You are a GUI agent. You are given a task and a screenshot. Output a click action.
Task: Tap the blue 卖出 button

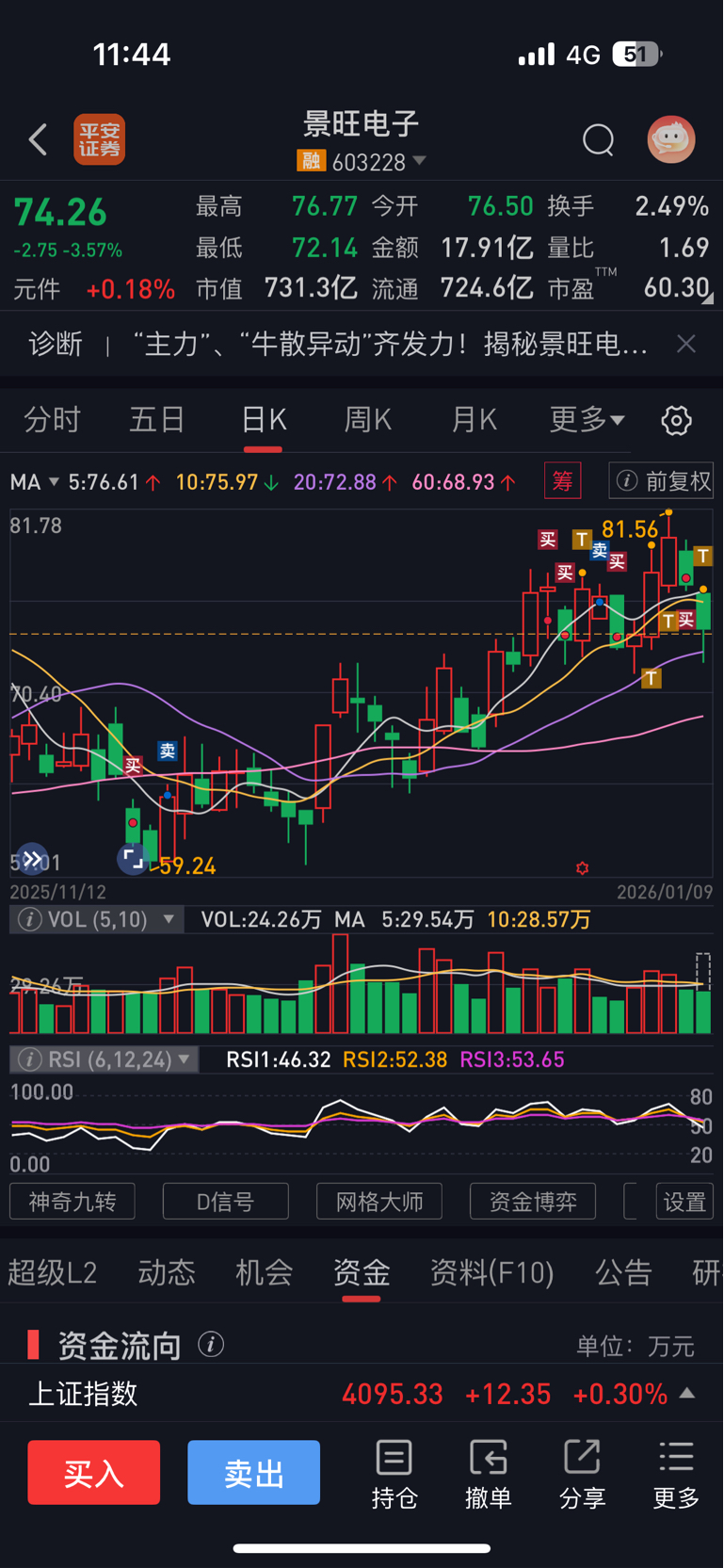pyautogui.click(x=253, y=1473)
